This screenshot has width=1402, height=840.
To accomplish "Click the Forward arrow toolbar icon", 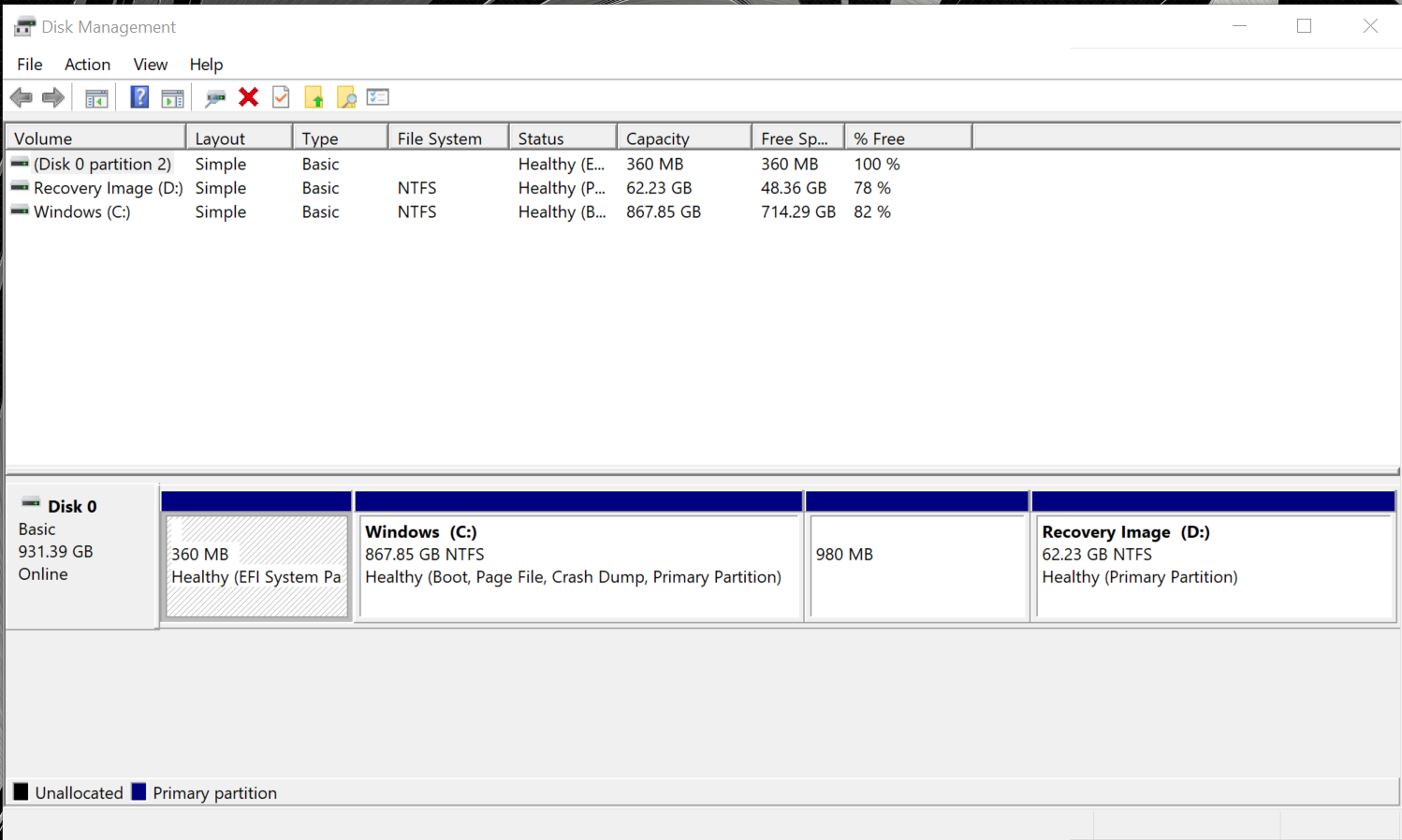I will [53, 97].
